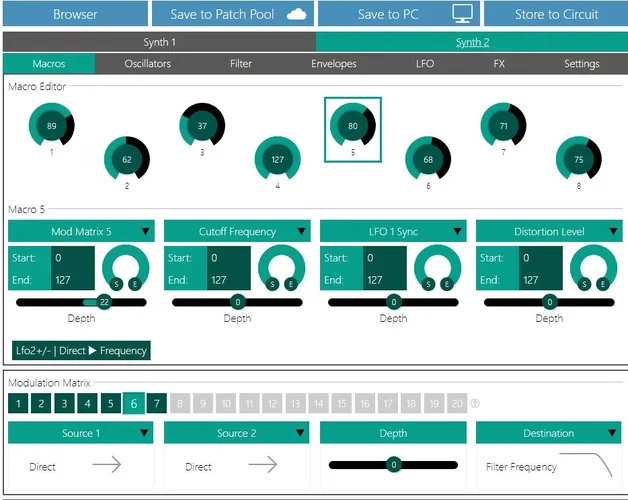Click the Distortion Level End value field
This screenshot has width=628, height=500.
point(541,280)
